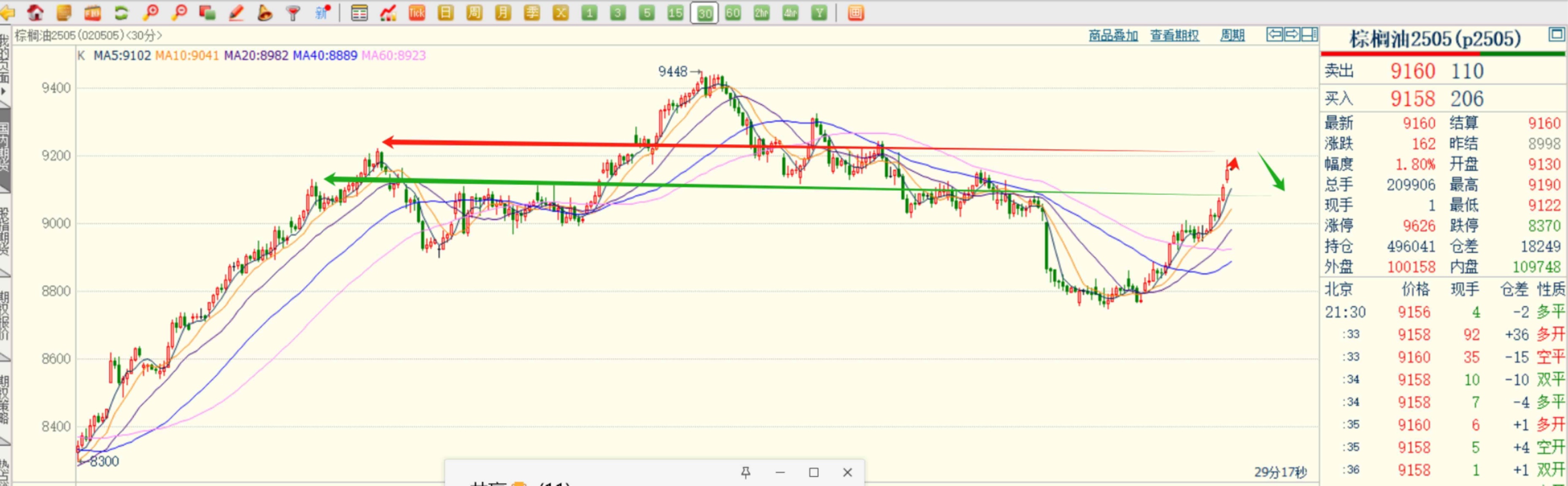
Task: Switch to the Tick chart view
Action: pos(417,12)
